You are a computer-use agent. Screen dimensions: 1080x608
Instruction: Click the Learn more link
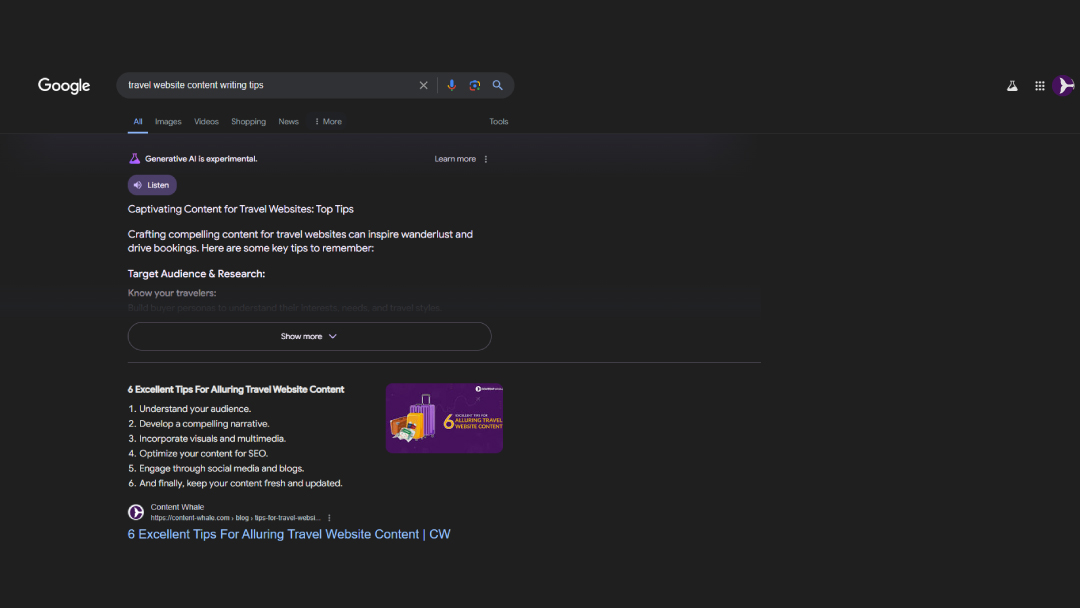[455, 159]
